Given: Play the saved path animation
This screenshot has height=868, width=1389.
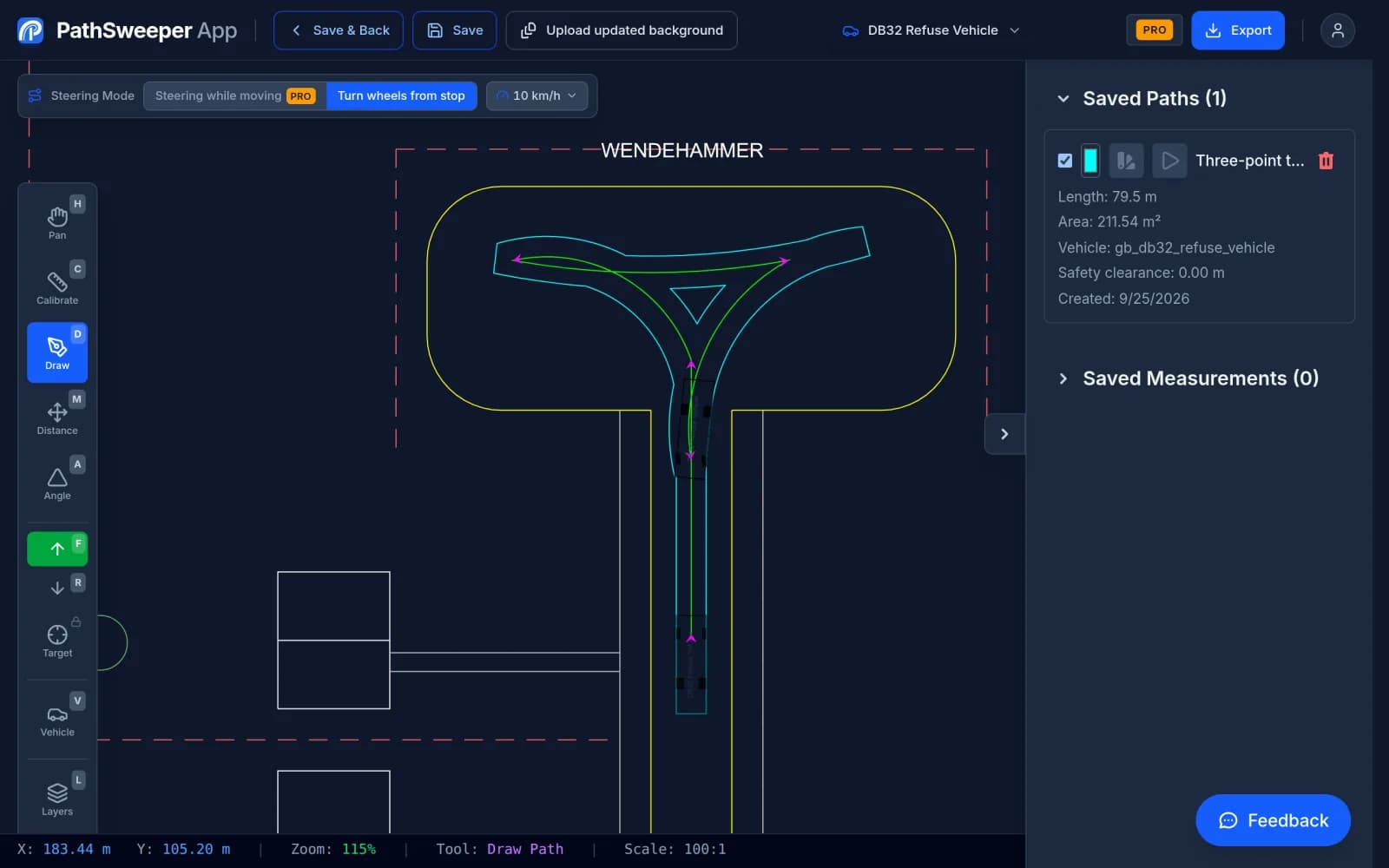Looking at the screenshot, I should coord(1169,161).
